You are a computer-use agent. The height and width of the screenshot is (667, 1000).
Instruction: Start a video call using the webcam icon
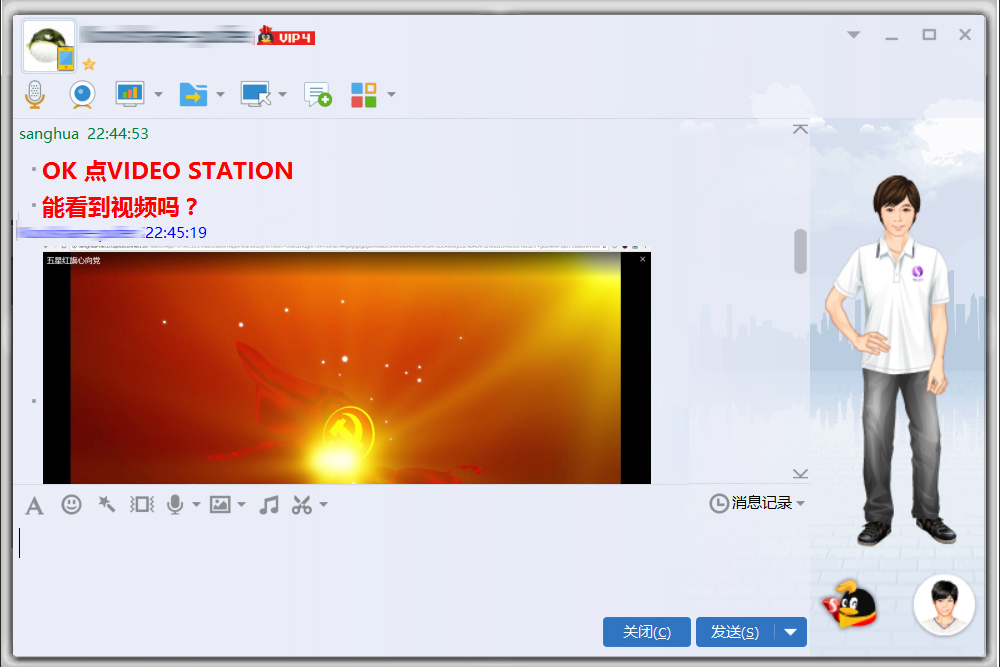81,94
